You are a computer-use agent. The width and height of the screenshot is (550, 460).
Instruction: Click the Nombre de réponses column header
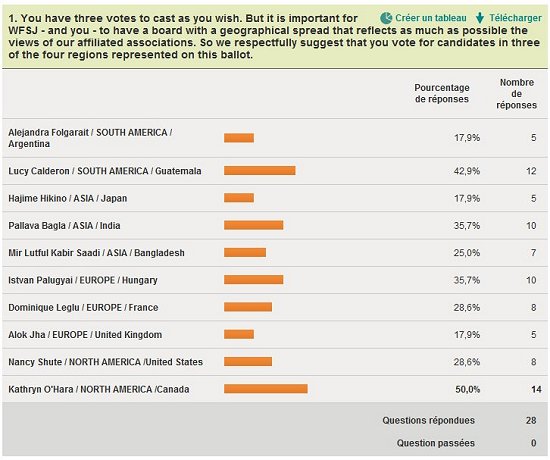[517, 94]
